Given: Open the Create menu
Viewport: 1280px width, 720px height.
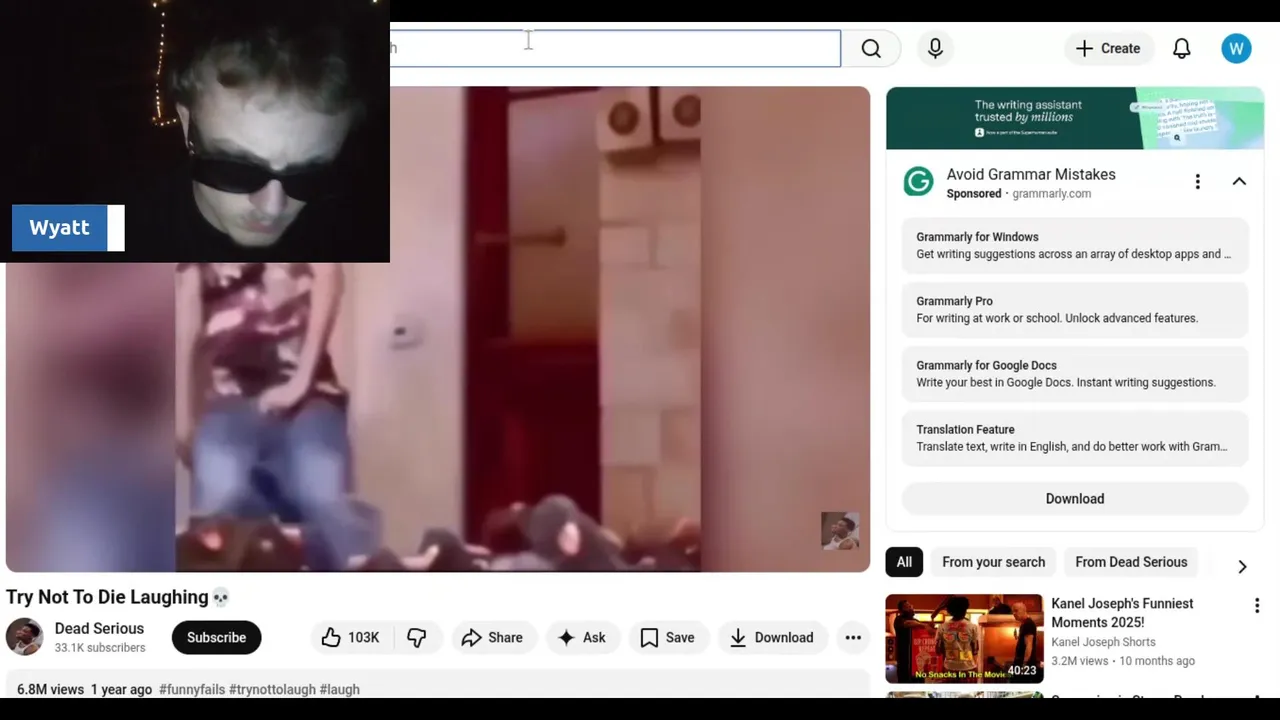Looking at the screenshot, I should pyautogui.click(x=1108, y=48).
